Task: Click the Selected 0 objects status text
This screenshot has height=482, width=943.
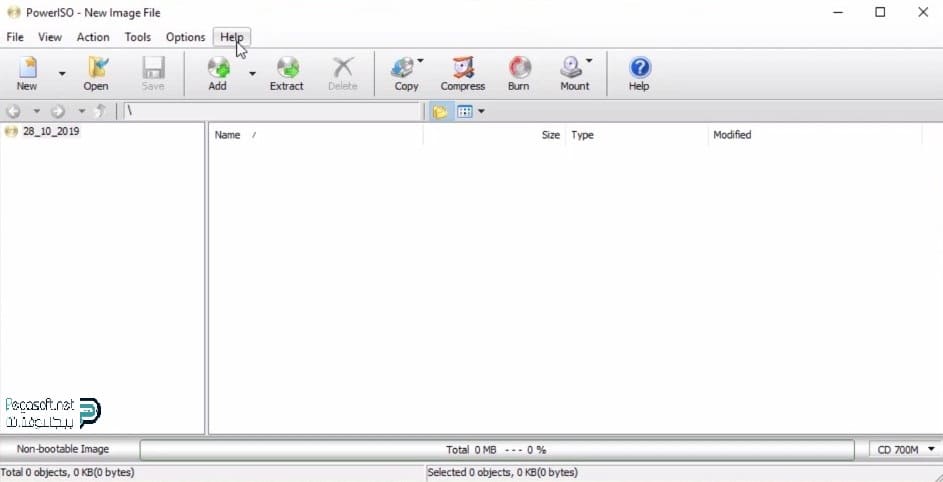Action: 503,472
